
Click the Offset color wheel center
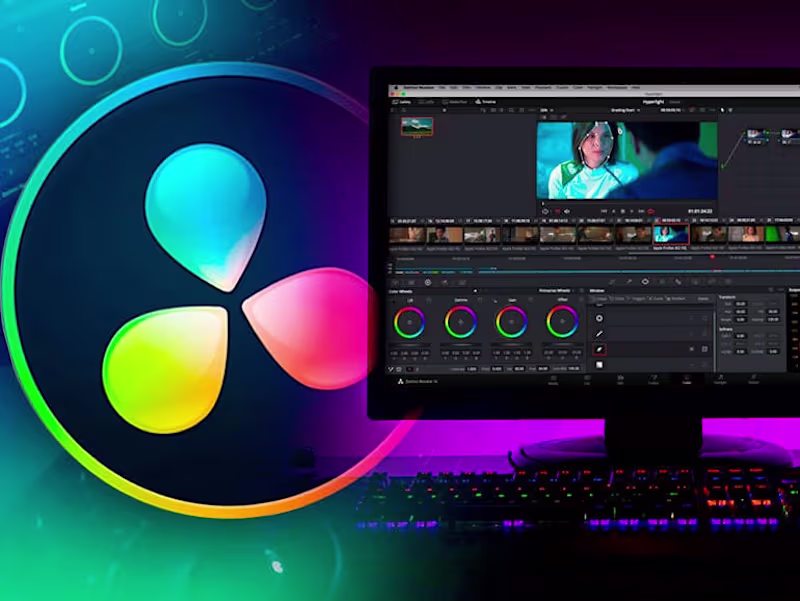[562, 322]
